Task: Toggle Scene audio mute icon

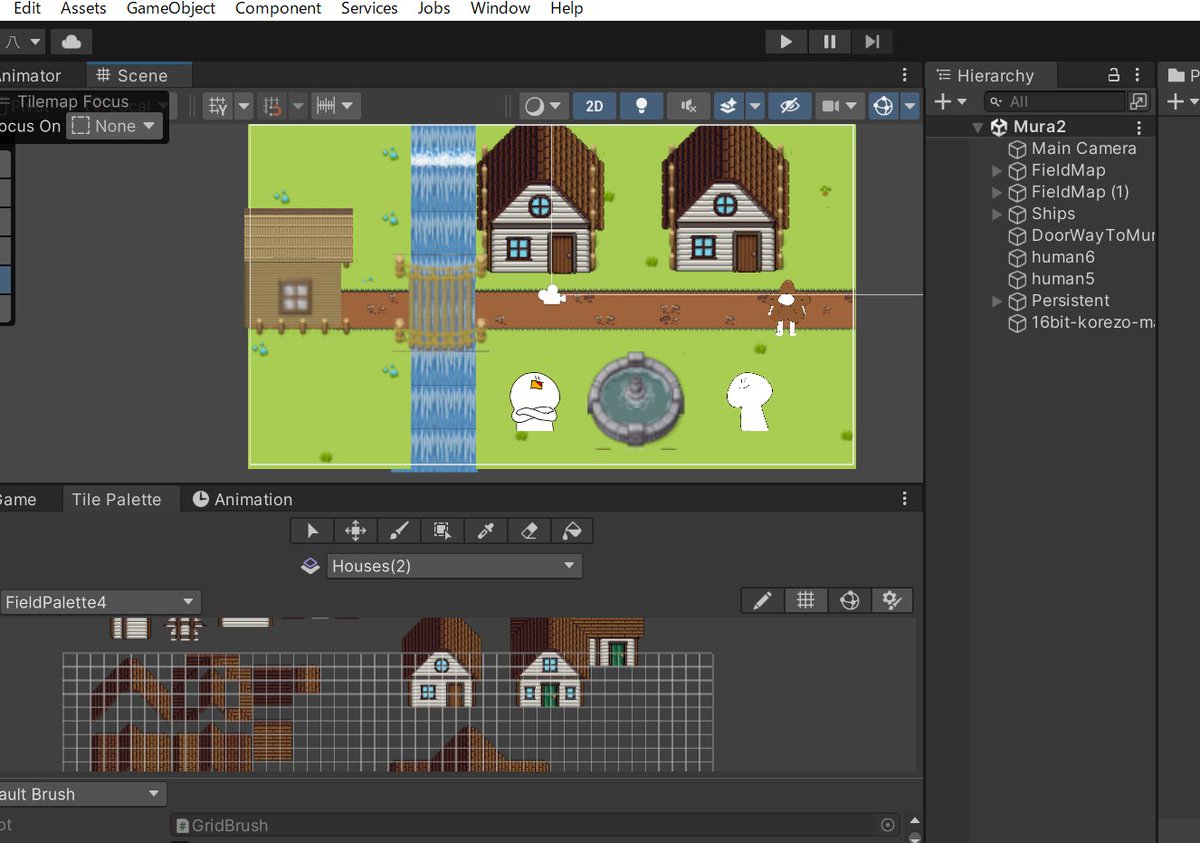Action: tap(688, 105)
